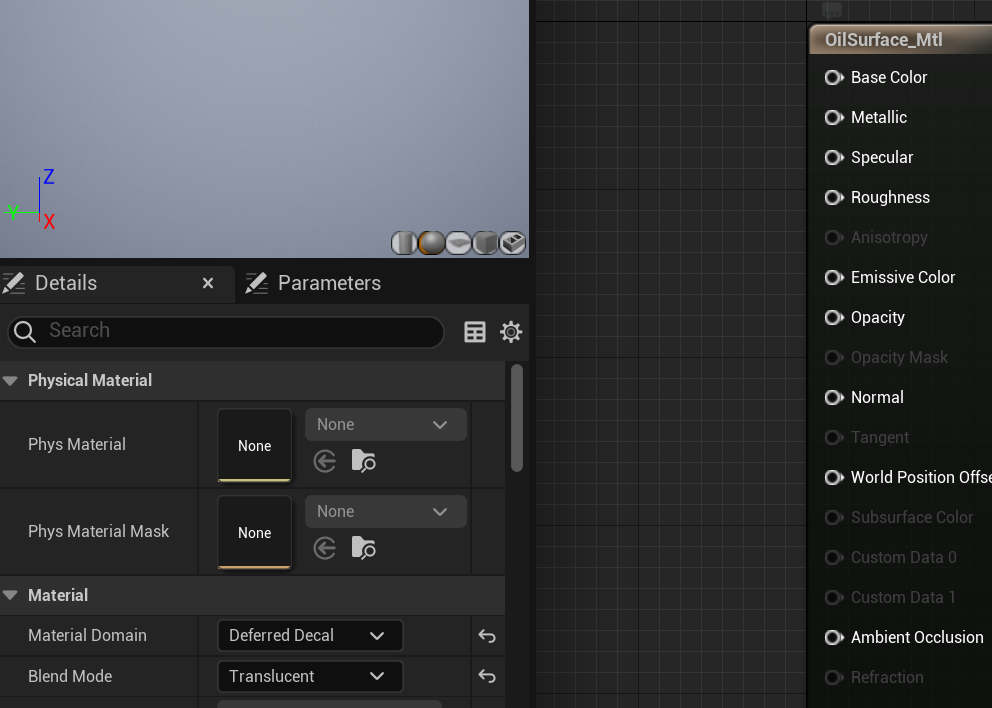Viewport: 992px width, 708px height.
Task: Open Material Domain Deferred Decal dropdown
Action: (309, 636)
